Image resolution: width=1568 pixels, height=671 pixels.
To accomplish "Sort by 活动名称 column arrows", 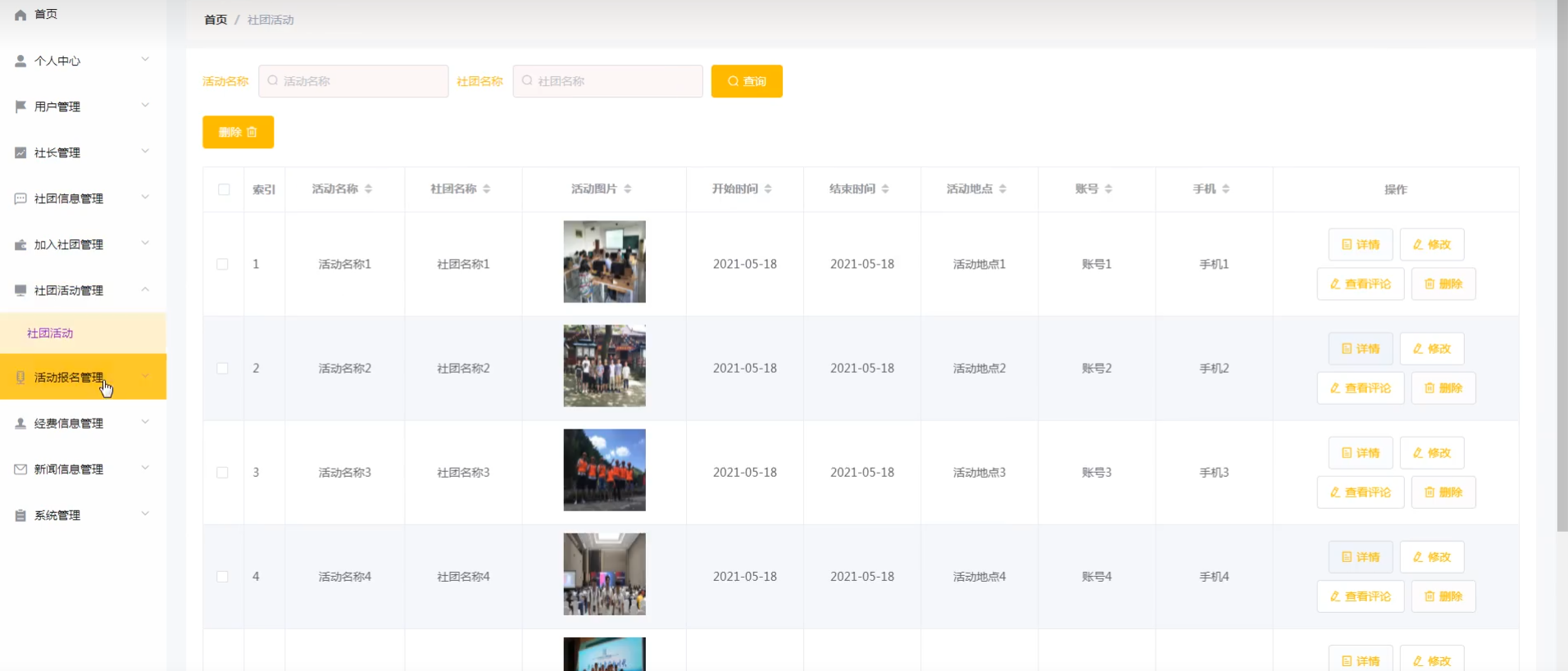I will (369, 188).
